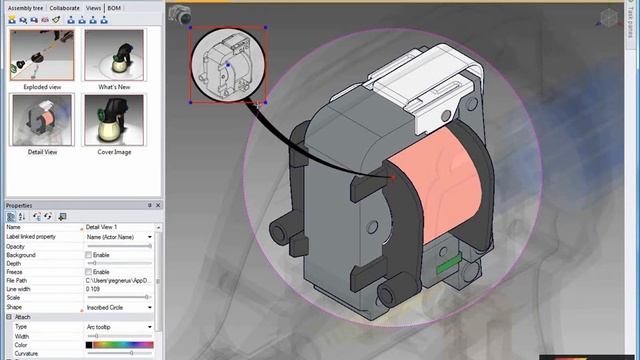Select the Views tab
The height and width of the screenshot is (360, 640).
93,8
